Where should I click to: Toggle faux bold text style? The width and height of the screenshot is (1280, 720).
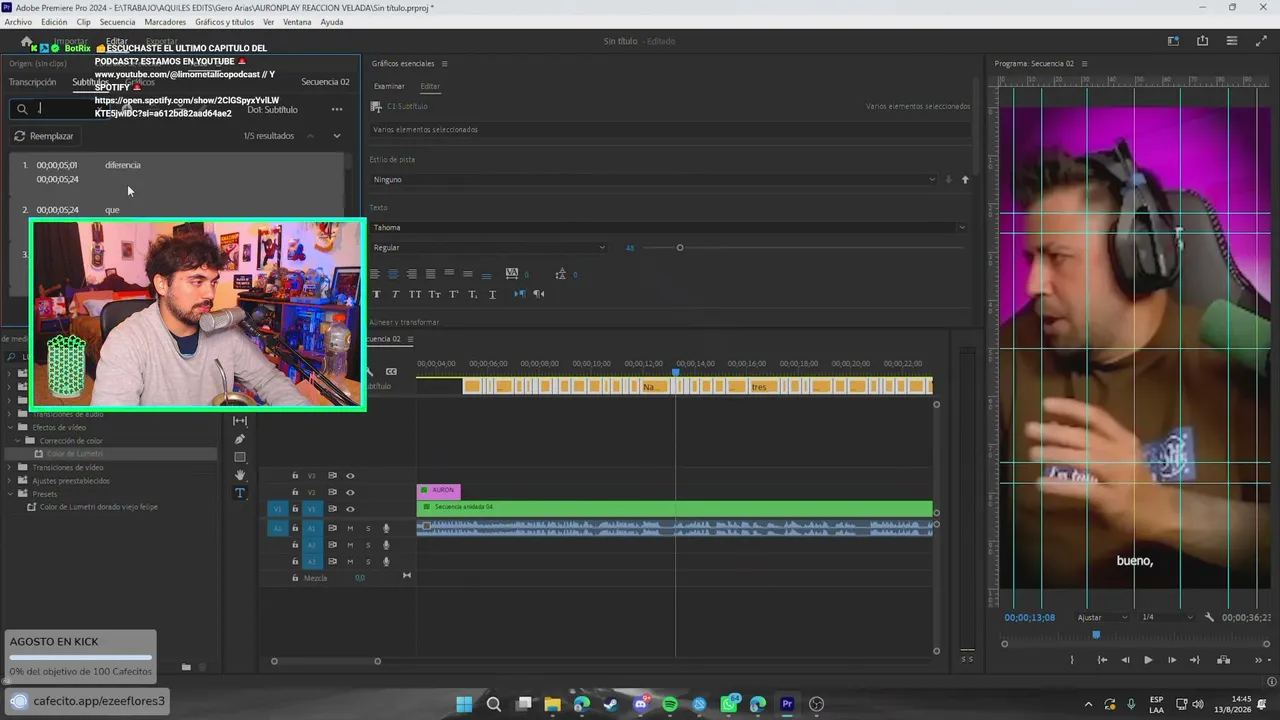pyautogui.click(x=376, y=294)
